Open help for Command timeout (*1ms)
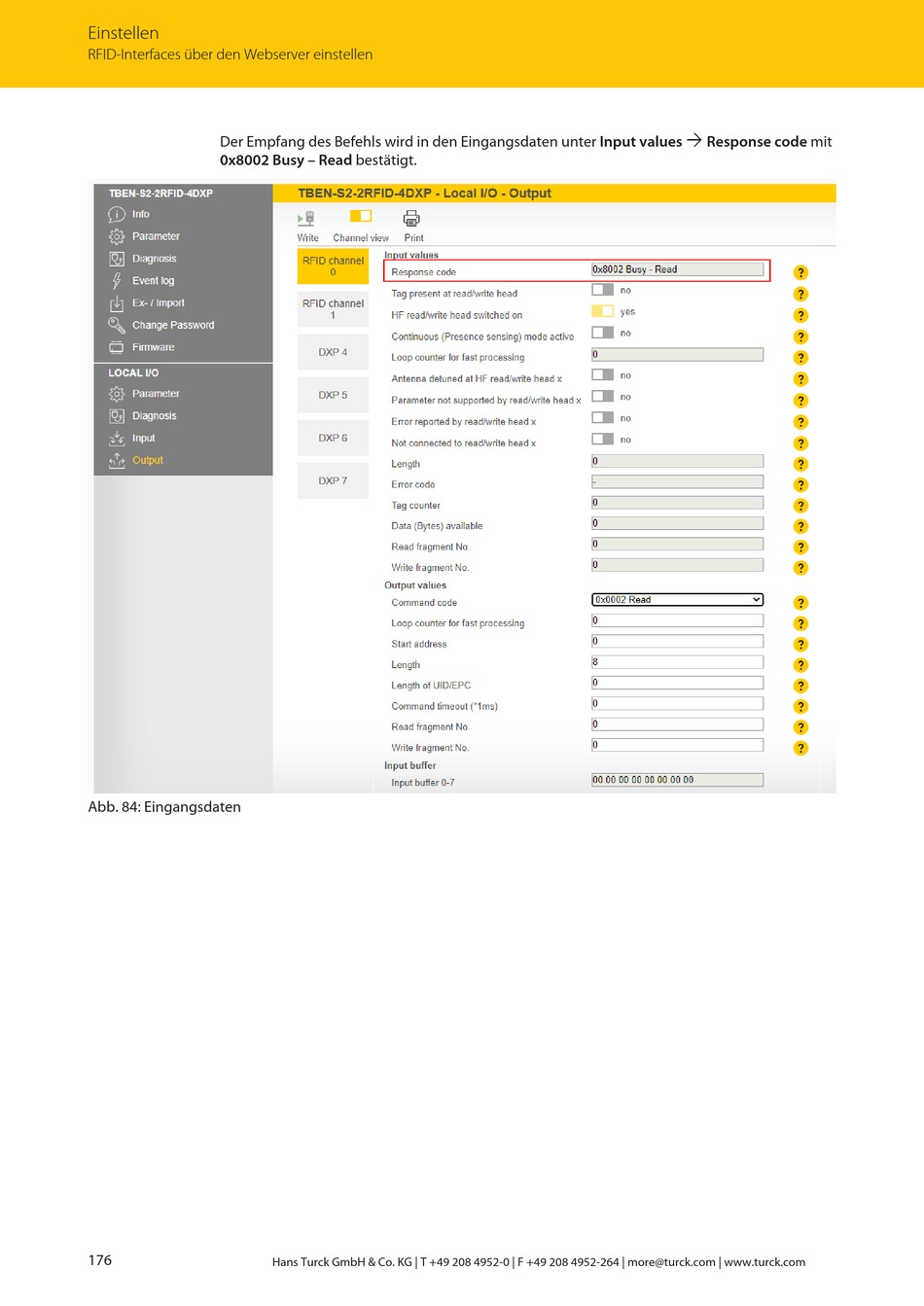 pyautogui.click(x=800, y=707)
